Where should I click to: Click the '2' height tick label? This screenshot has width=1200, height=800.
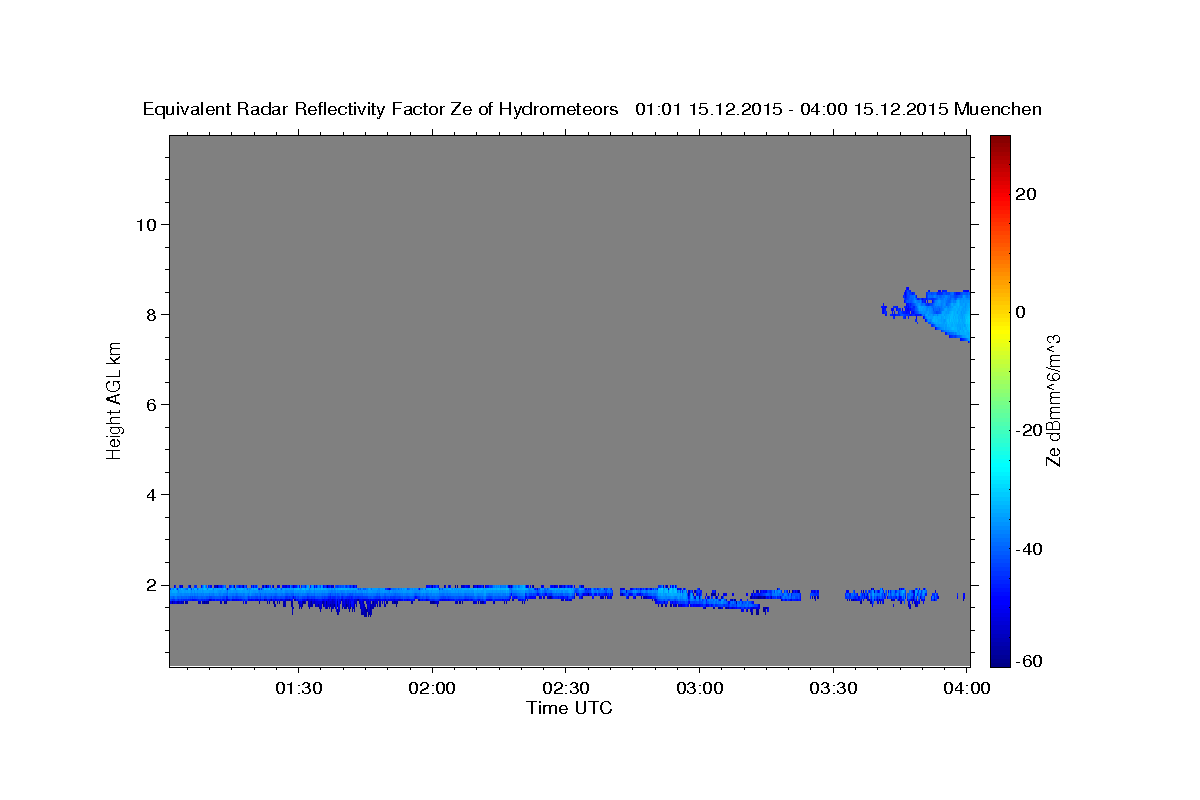click(x=149, y=584)
